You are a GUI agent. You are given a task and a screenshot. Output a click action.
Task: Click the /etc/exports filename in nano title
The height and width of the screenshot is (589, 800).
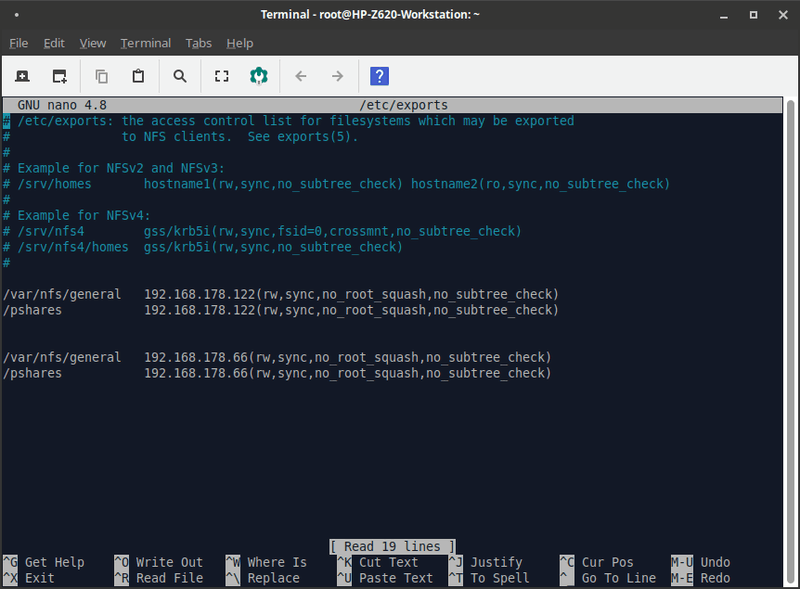click(x=404, y=105)
